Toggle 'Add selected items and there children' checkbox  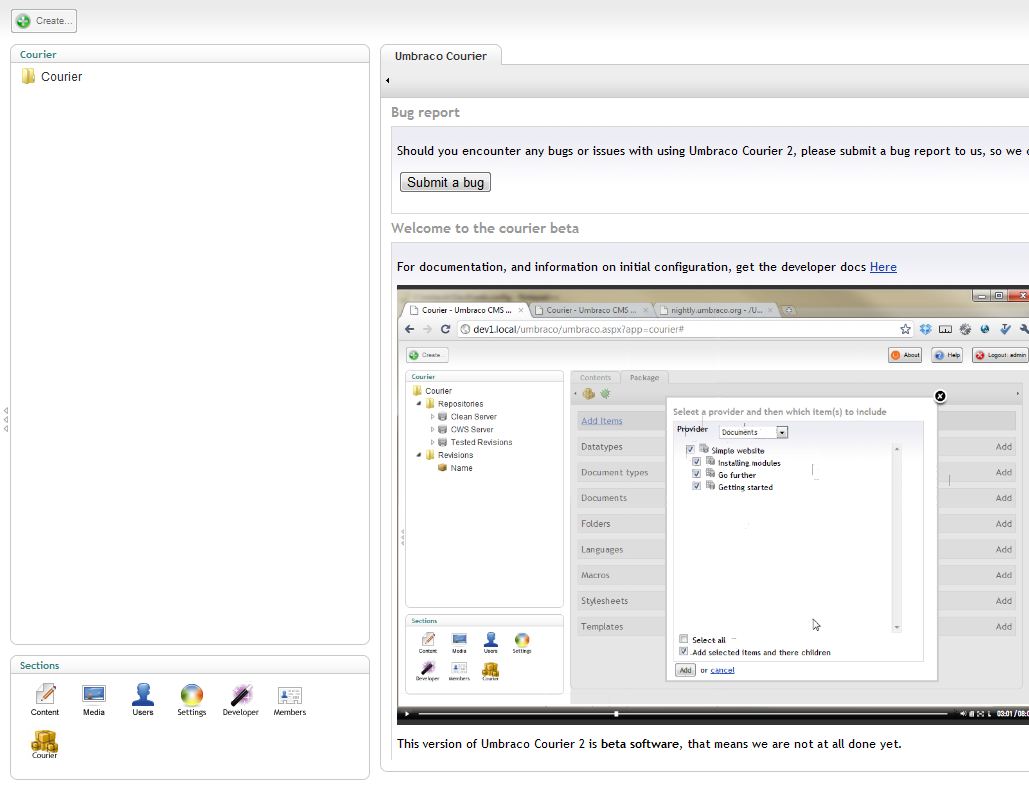683,651
